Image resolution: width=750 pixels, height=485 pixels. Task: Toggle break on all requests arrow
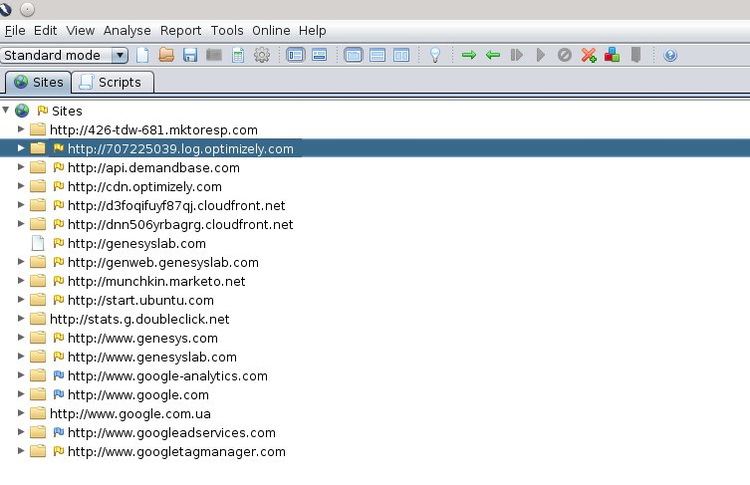[x=469, y=55]
